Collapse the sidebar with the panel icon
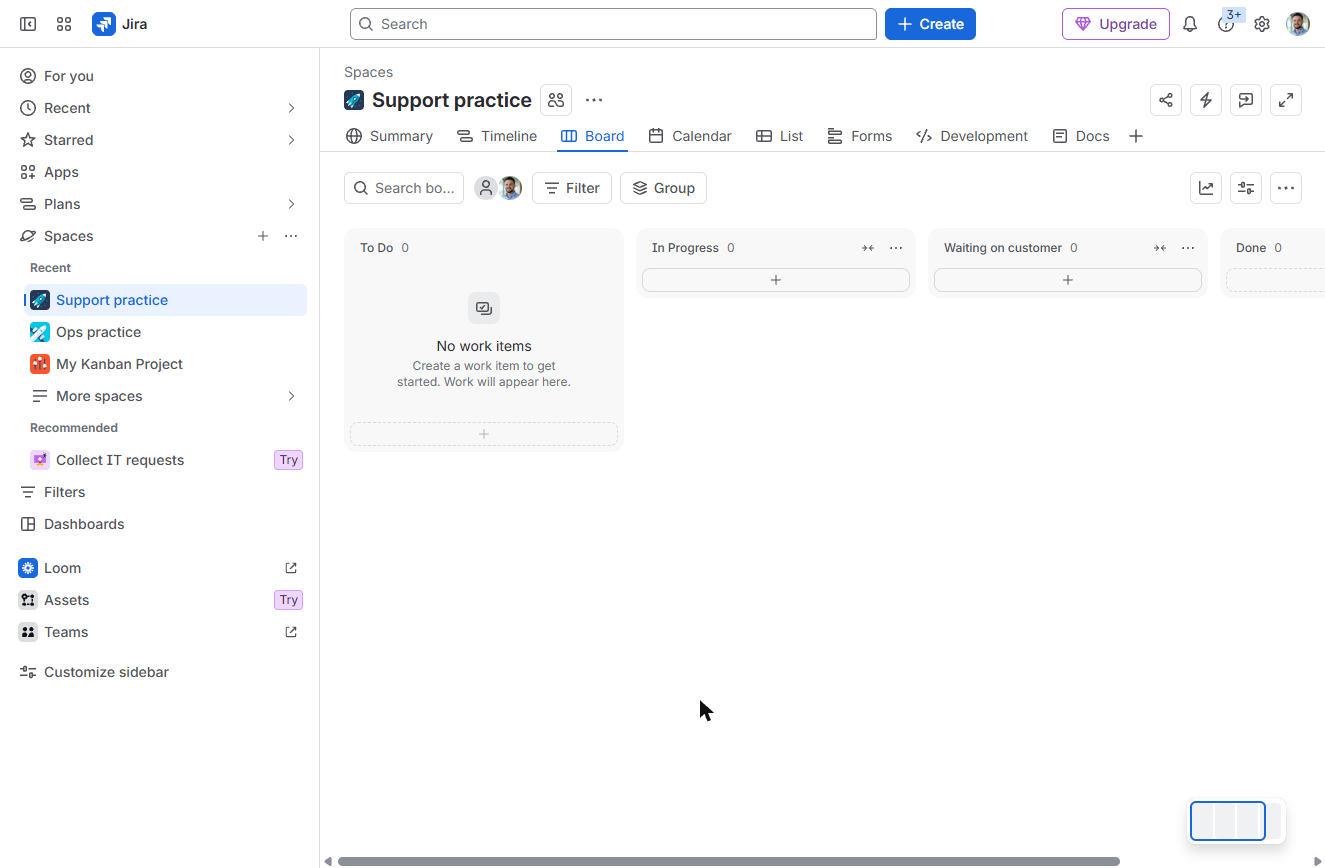The image size is (1325, 868). click(28, 24)
